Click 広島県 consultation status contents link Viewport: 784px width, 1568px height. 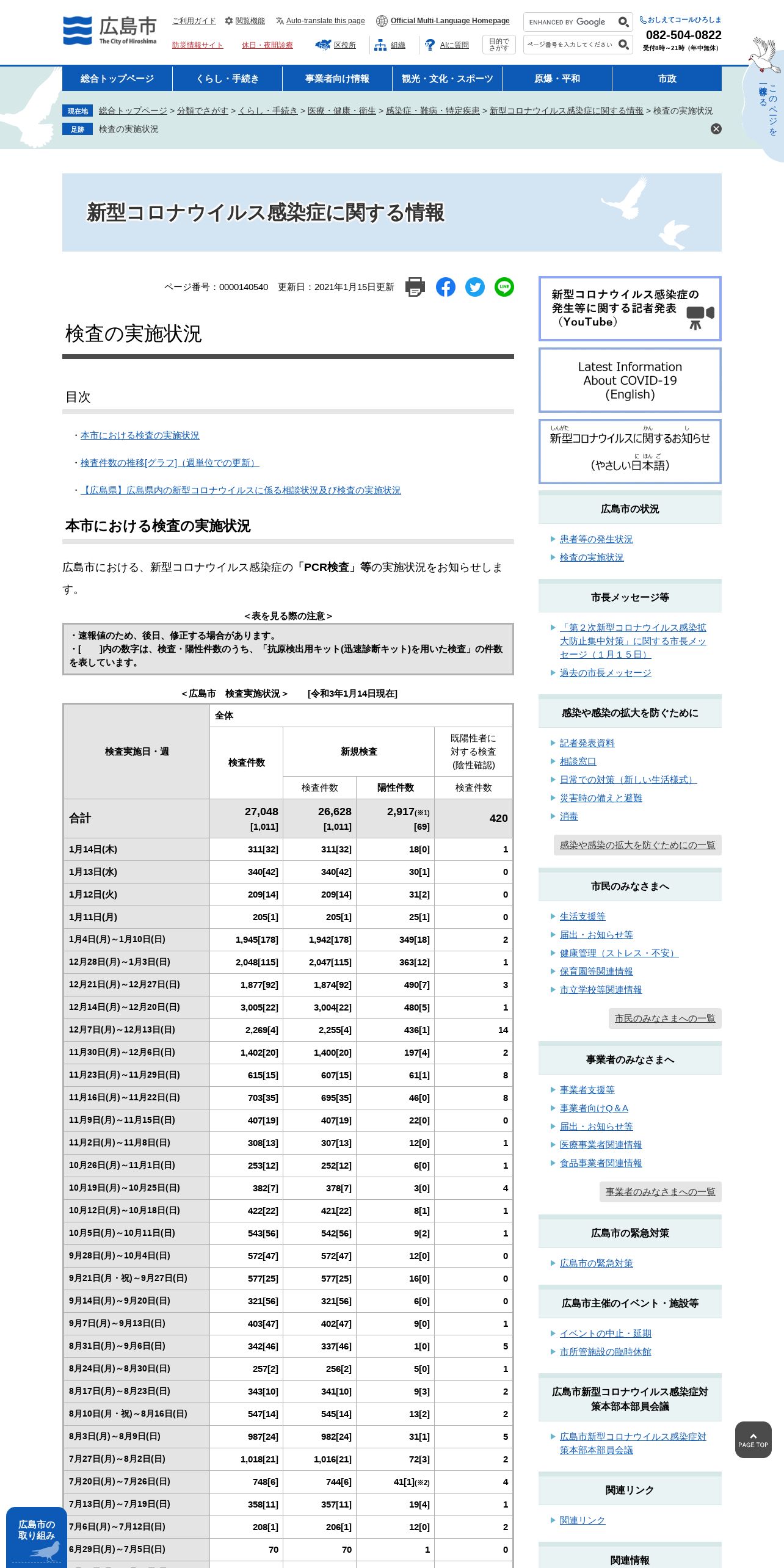point(241,490)
